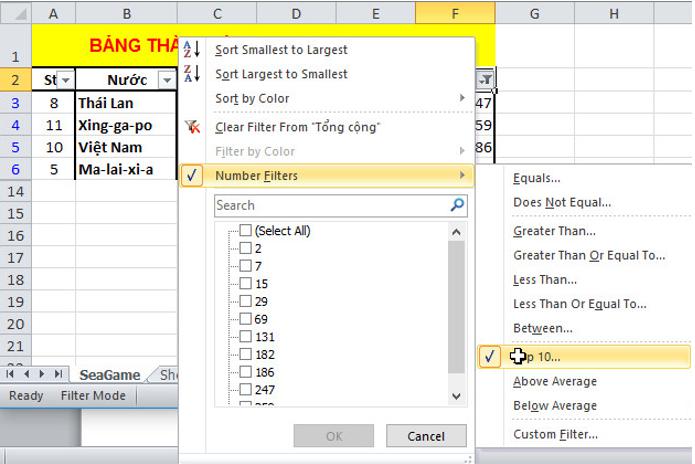The image size is (695, 464).
Task: Click the Clear Filter funnel icon
Action: pyautogui.click(x=194, y=127)
